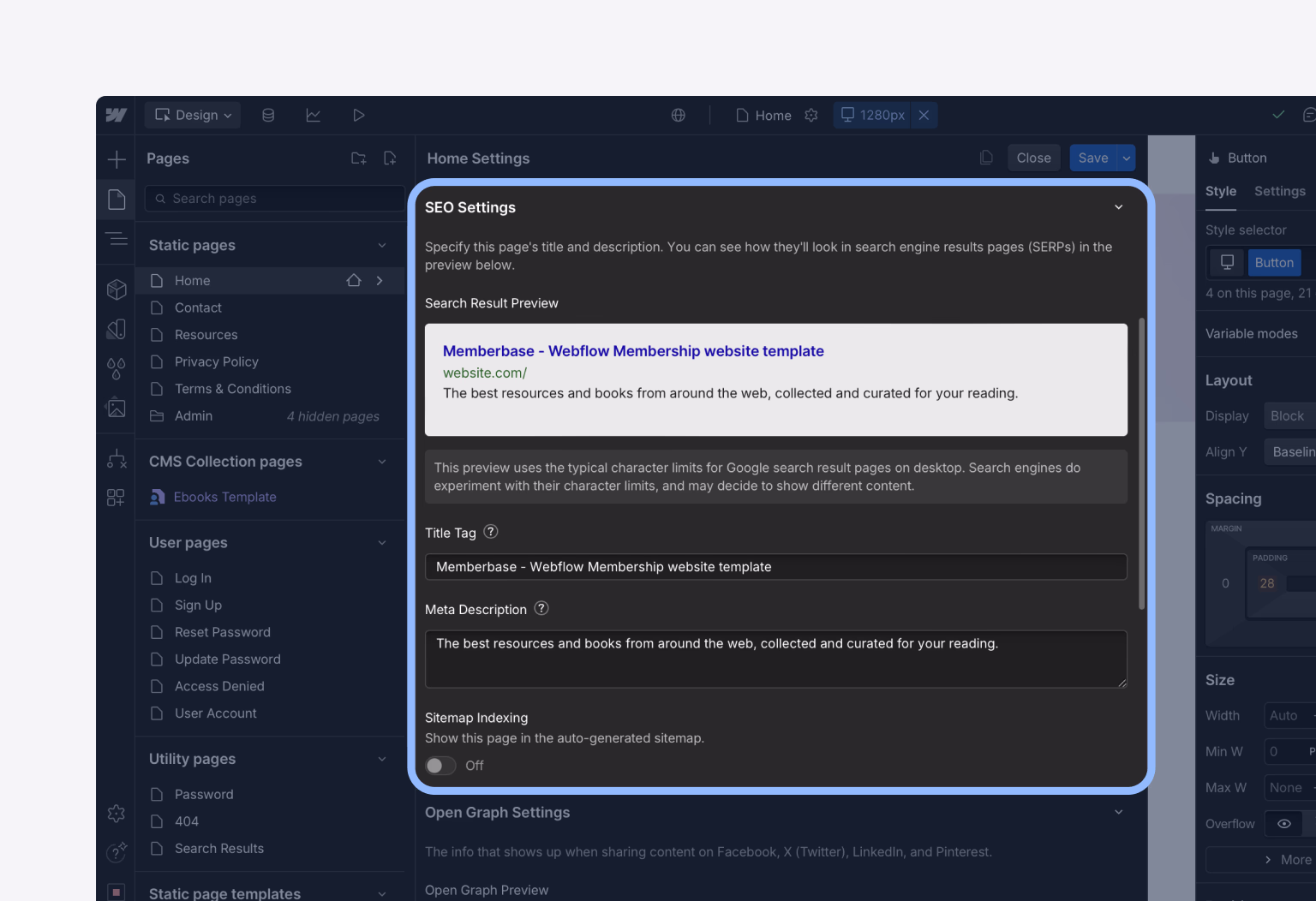Expand More size options
The image size is (1316, 901).
1261,860
